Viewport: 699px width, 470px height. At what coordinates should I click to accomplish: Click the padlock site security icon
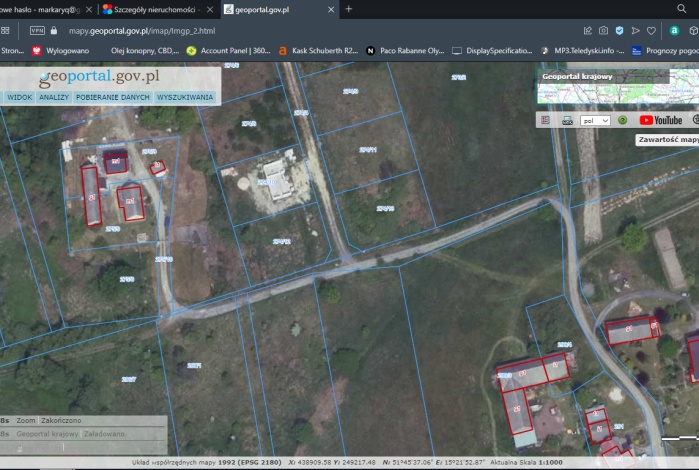pos(54,30)
